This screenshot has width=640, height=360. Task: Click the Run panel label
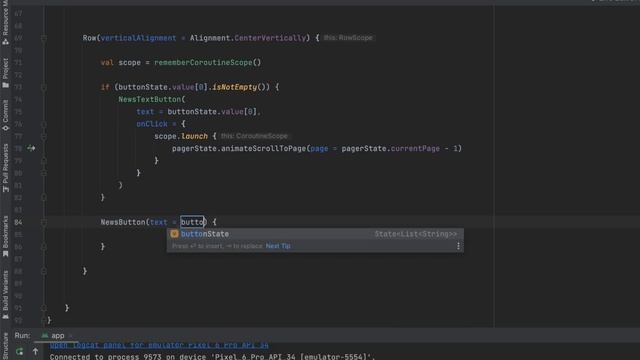point(22,336)
